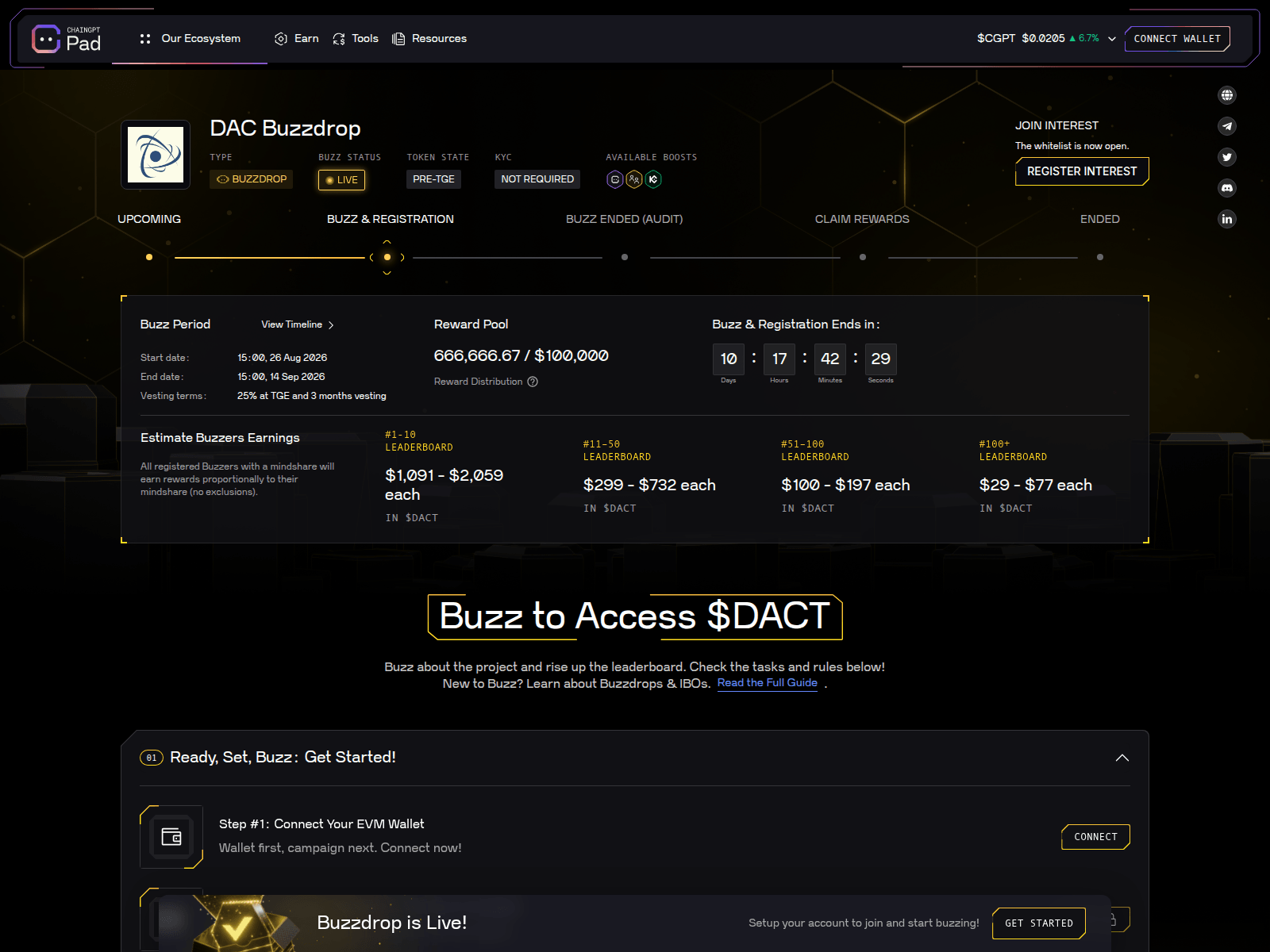Click the countdown Days value 10
This screenshot has width=1270, height=952.
(x=729, y=359)
